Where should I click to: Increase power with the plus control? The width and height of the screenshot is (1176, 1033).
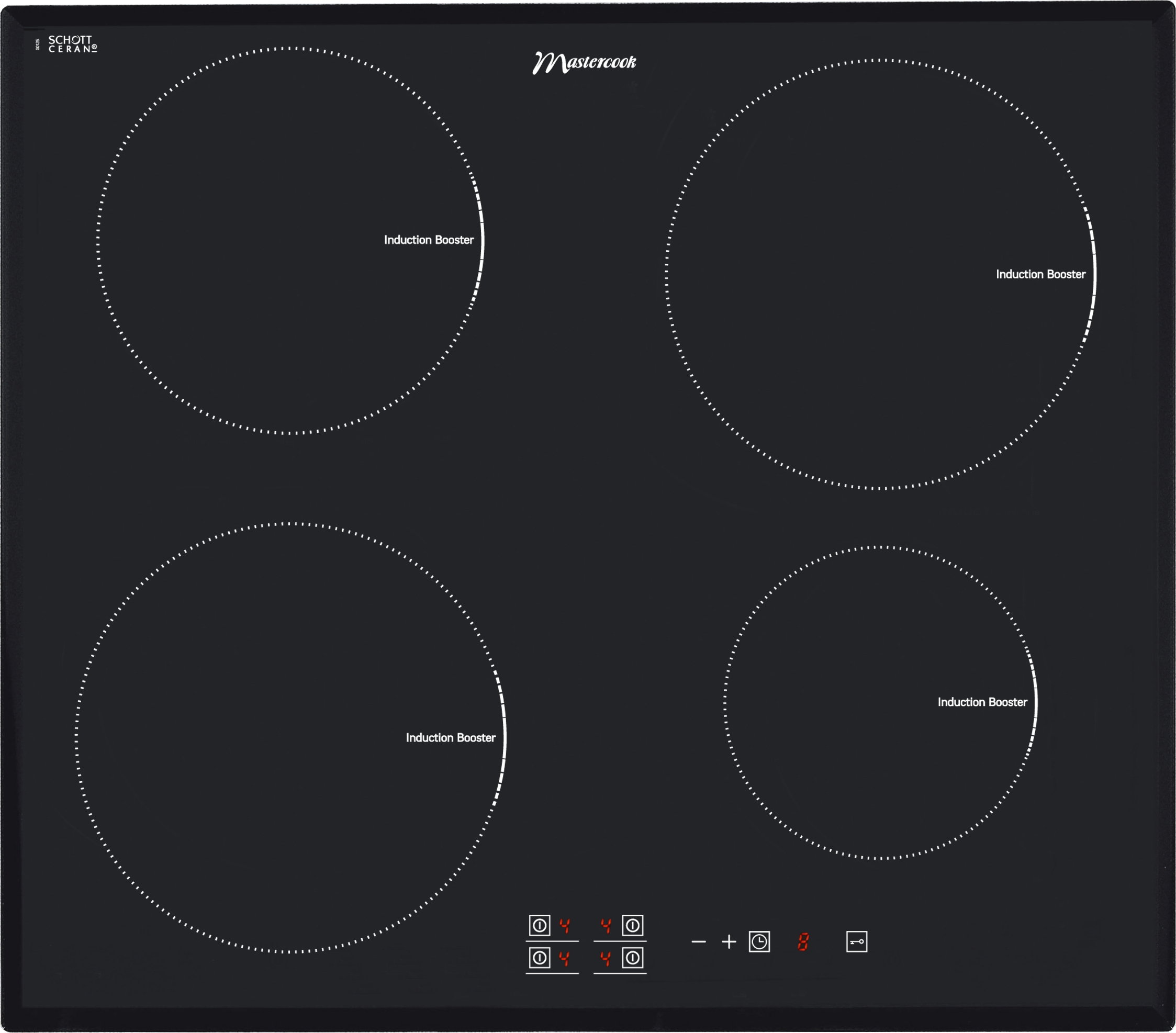(729, 941)
